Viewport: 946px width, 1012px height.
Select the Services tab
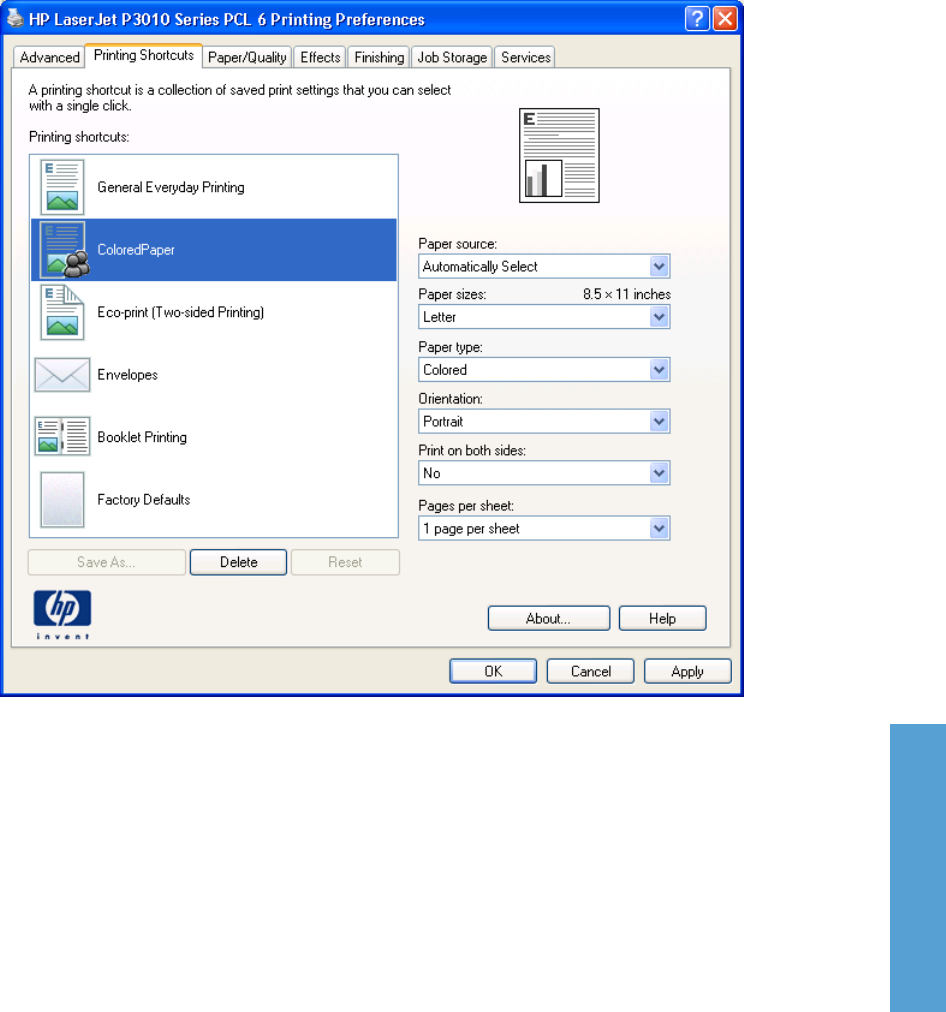(526, 57)
